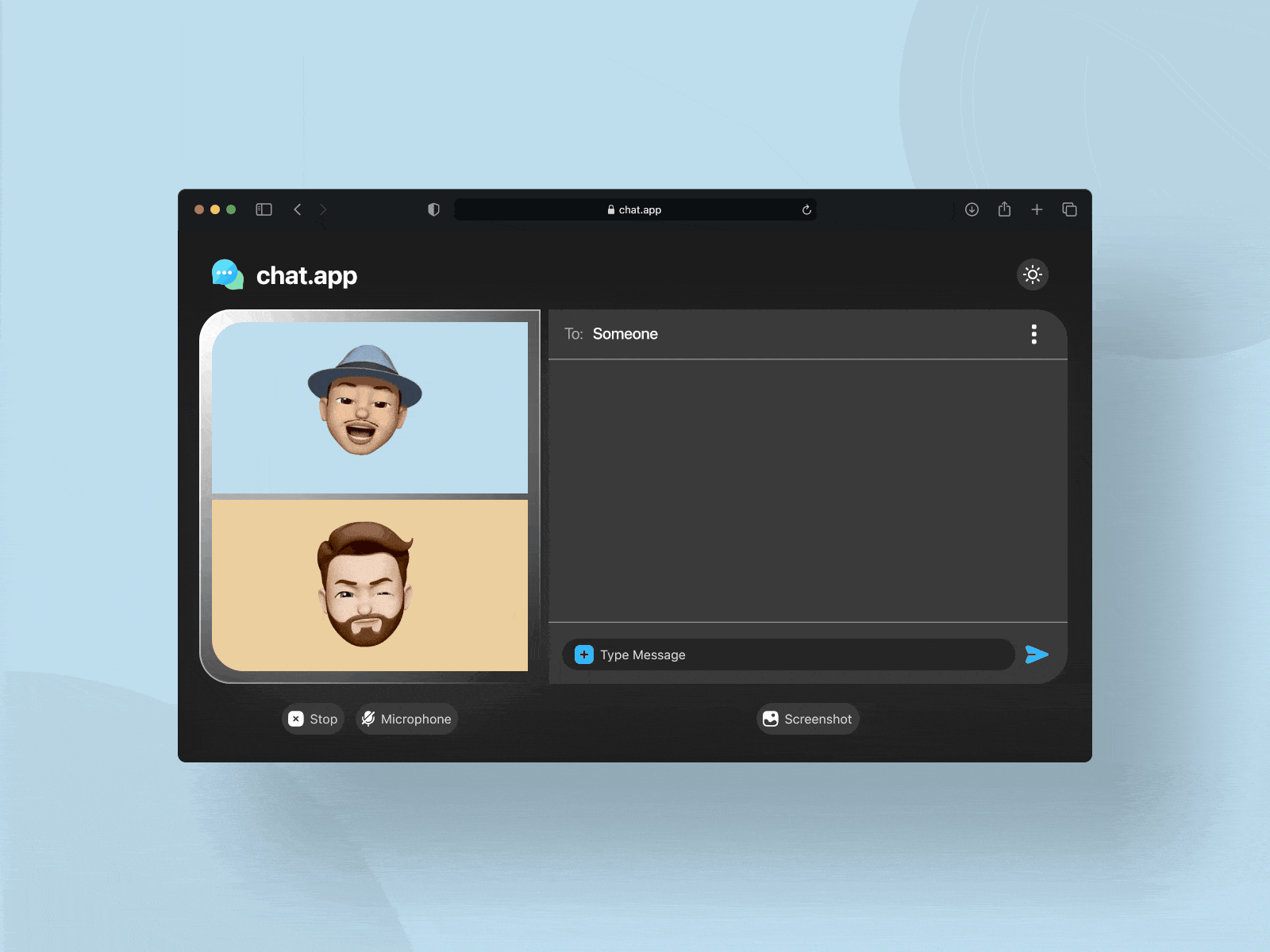Maximize the browser window with the green button
Image resolution: width=1270 pixels, height=952 pixels.
click(231, 209)
